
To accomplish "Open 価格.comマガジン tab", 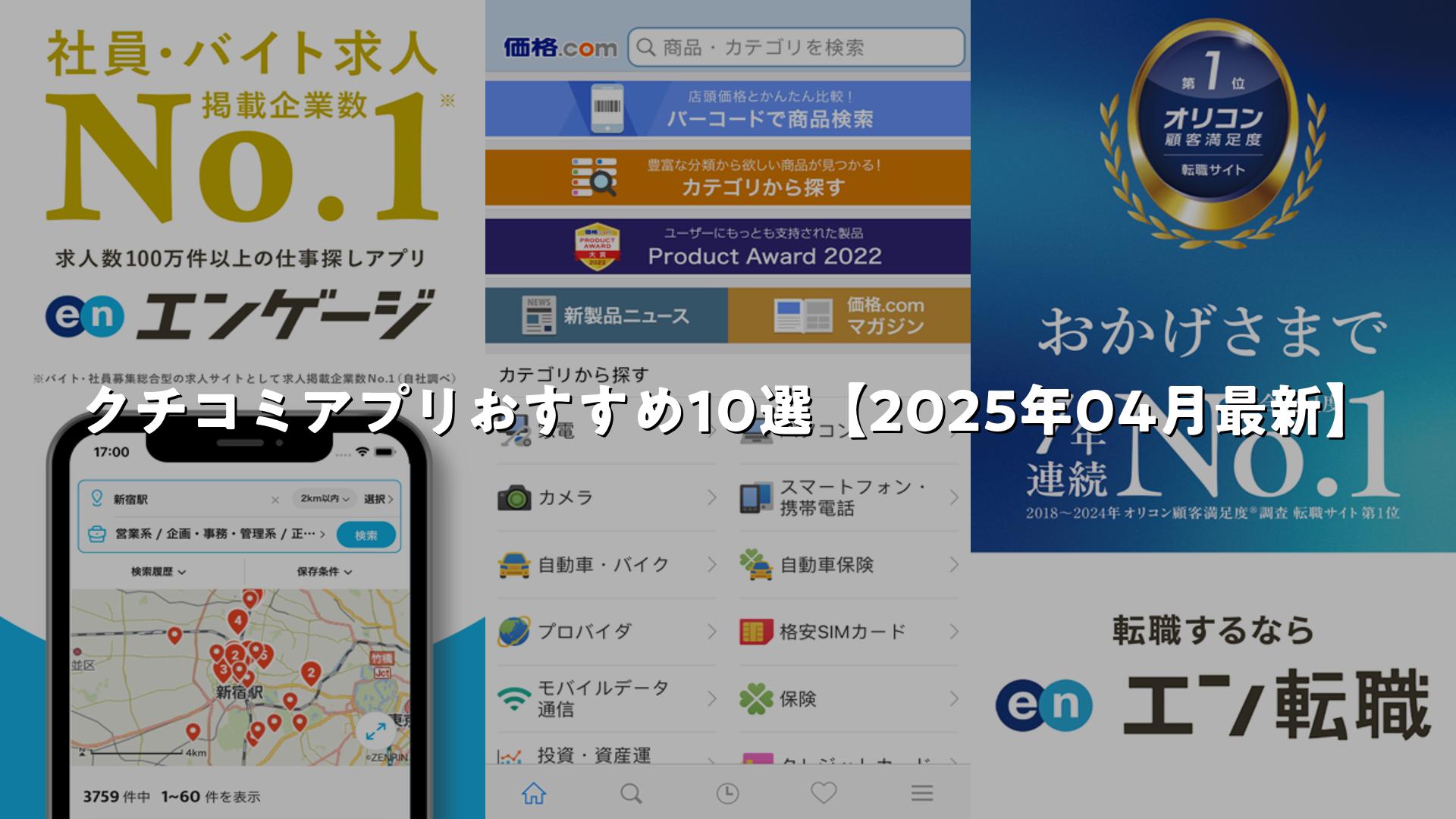I will coord(849,315).
